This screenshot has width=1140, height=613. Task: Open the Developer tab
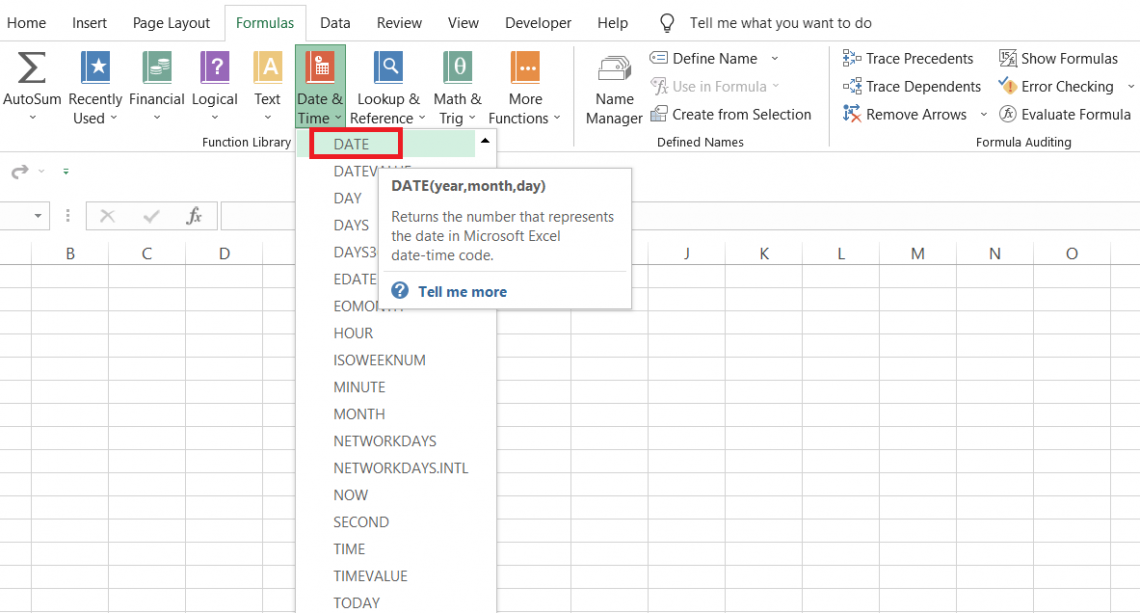point(538,22)
